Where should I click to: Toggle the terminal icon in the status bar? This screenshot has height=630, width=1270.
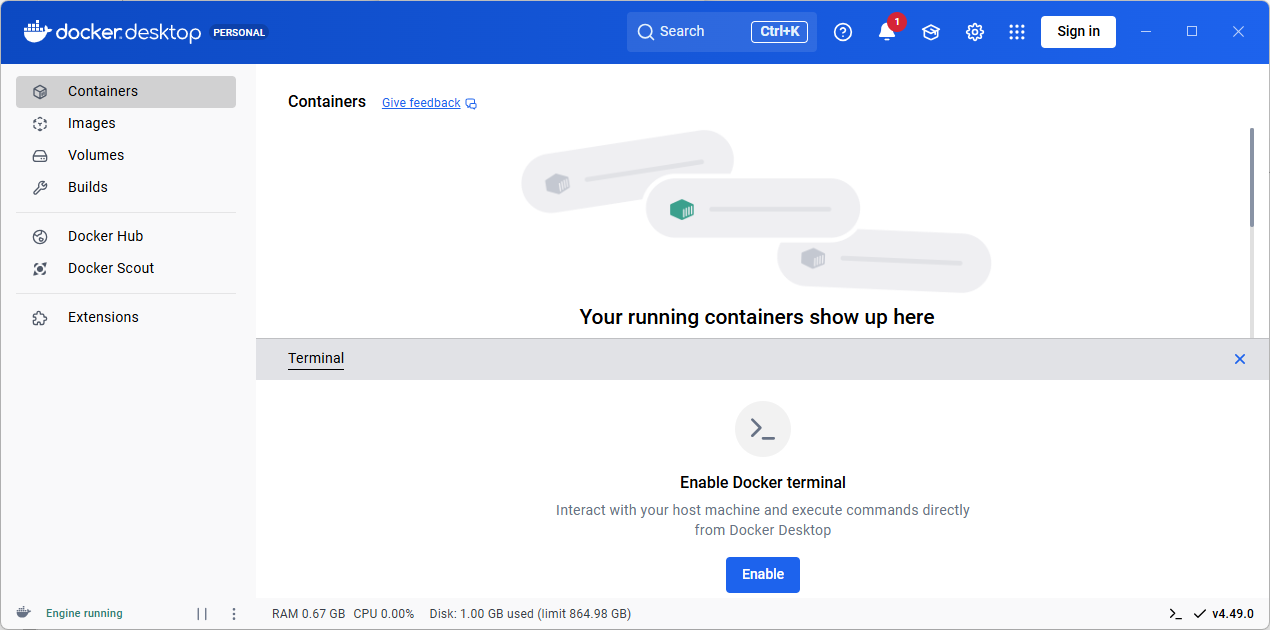(x=1175, y=614)
